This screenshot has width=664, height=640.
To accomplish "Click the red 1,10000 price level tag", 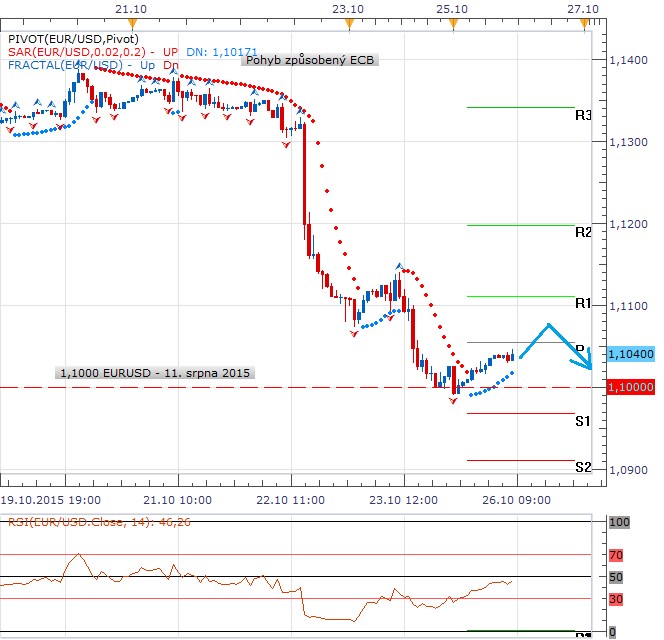I will (x=630, y=386).
